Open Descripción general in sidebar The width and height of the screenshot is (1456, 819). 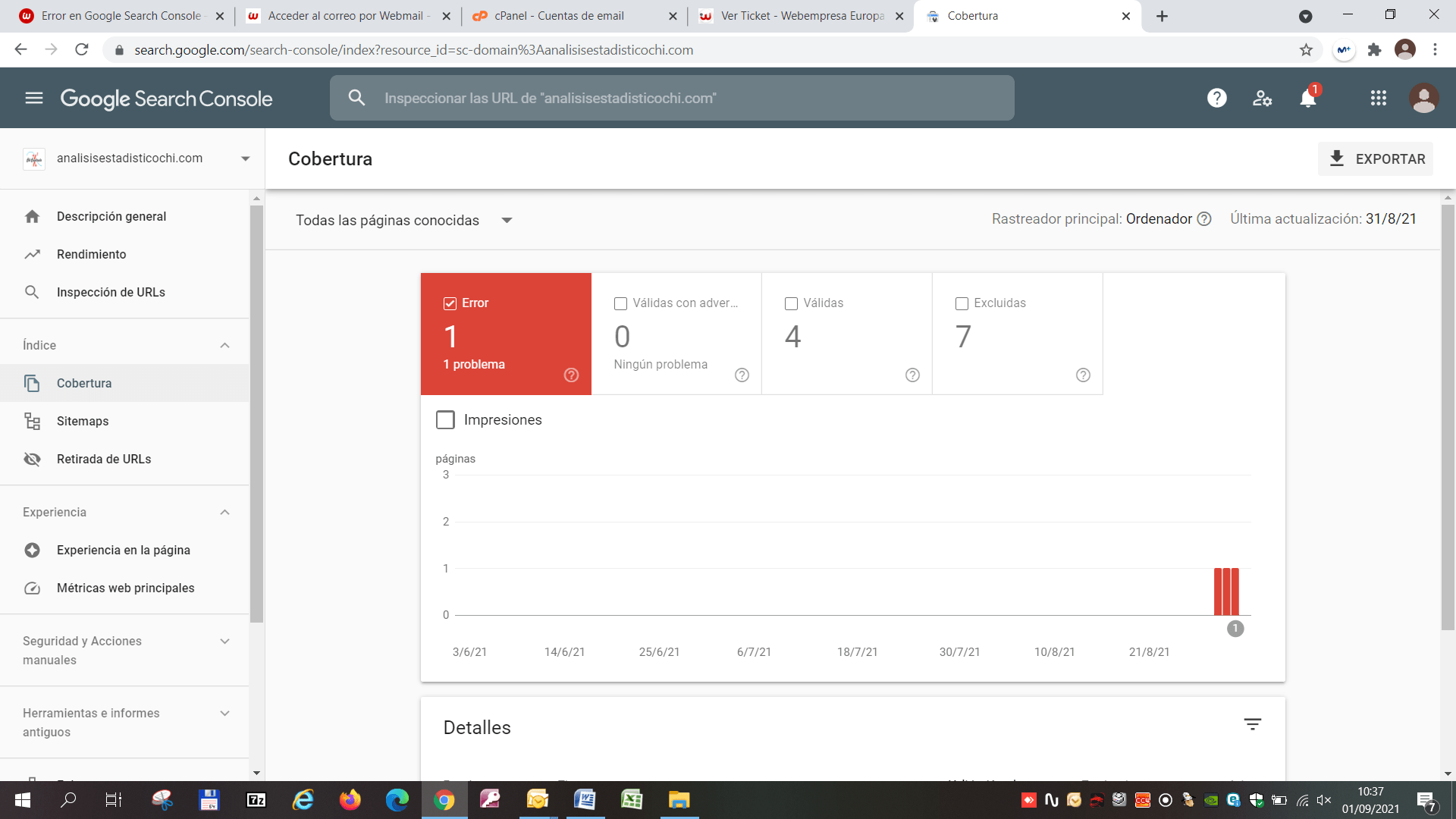[125, 216]
